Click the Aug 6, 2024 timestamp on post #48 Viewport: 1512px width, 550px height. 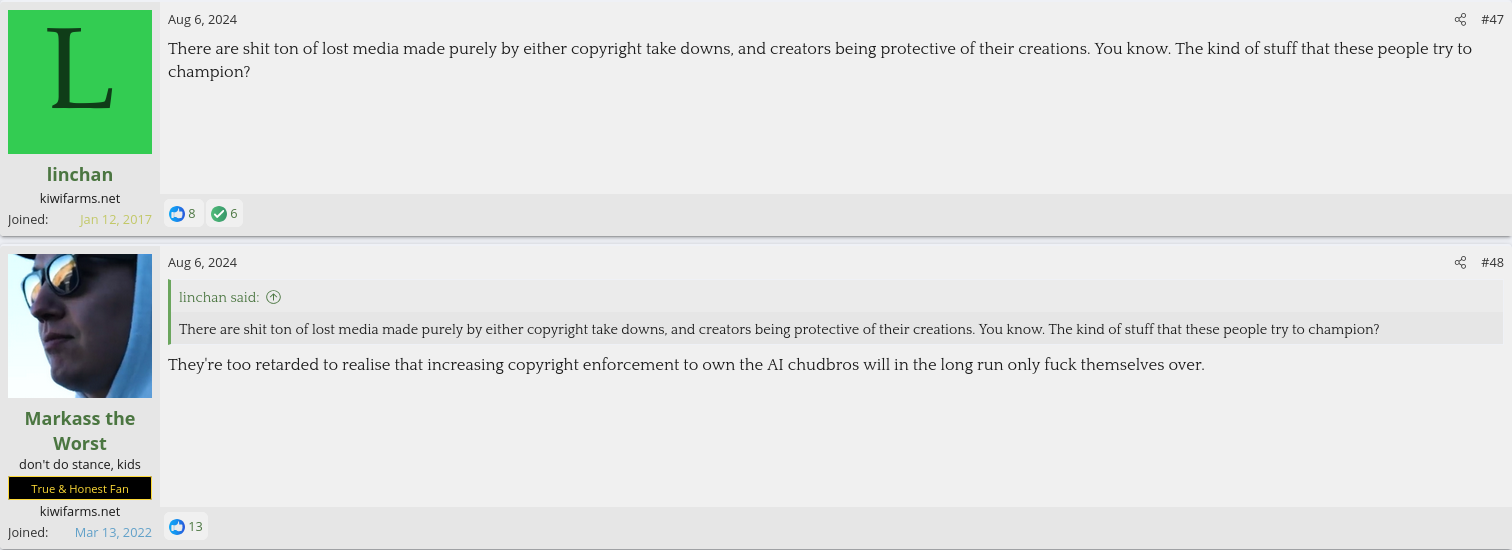pyautogui.click(x=202, y=263)
